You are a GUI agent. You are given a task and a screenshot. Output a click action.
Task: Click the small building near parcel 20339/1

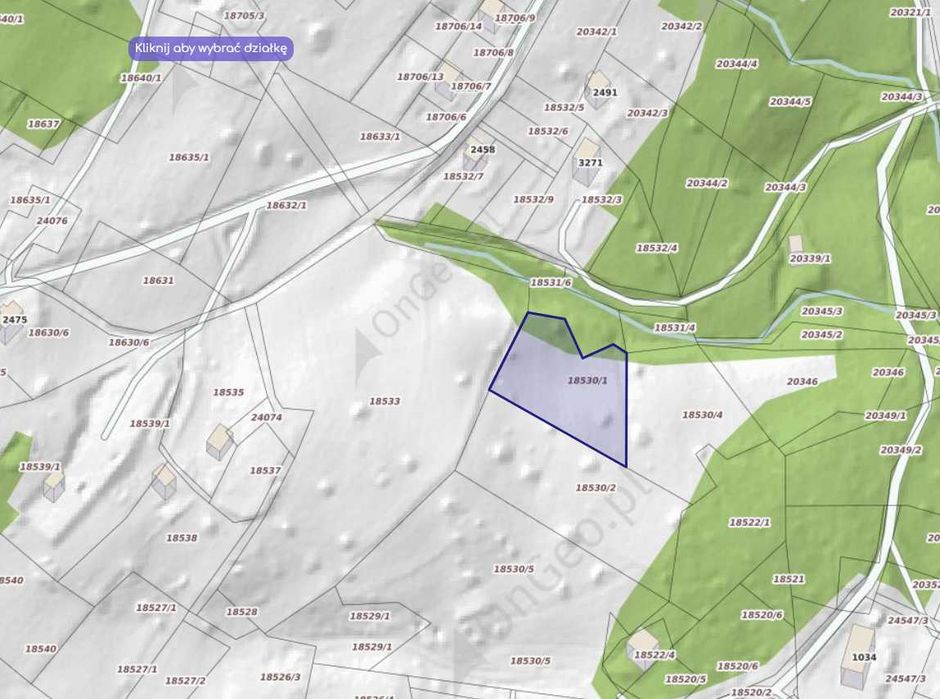click(795, 243)
